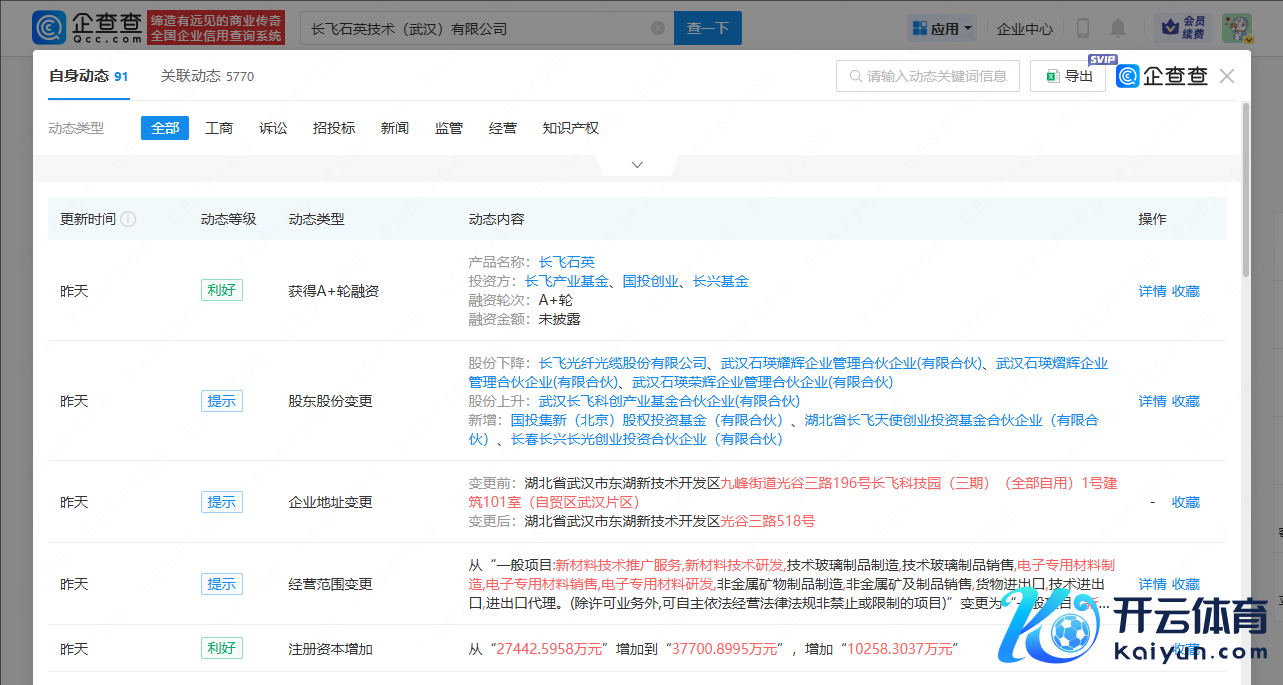This screenshot has width=1283, height=685.
Task: Filter dynamics by 知识产权 type
Action: (x=570, y=128)
